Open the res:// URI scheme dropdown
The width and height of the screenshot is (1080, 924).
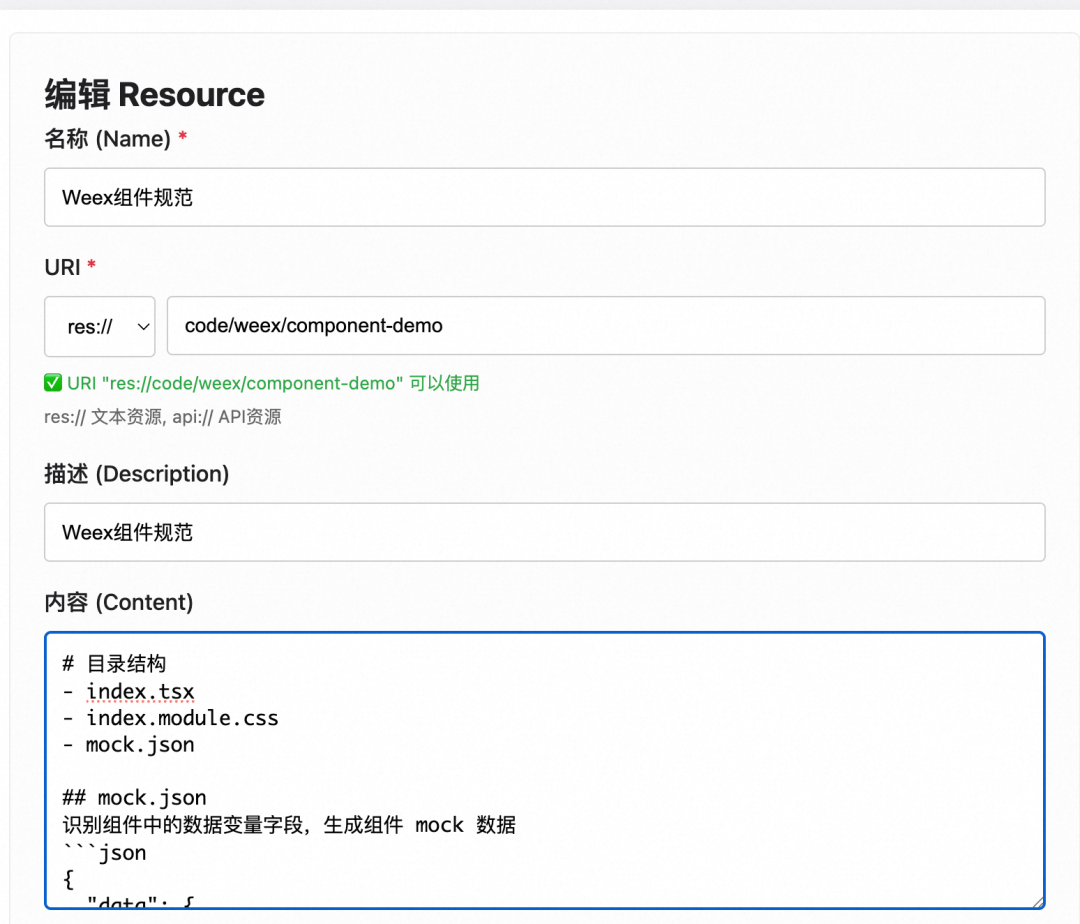click(100, 326)
